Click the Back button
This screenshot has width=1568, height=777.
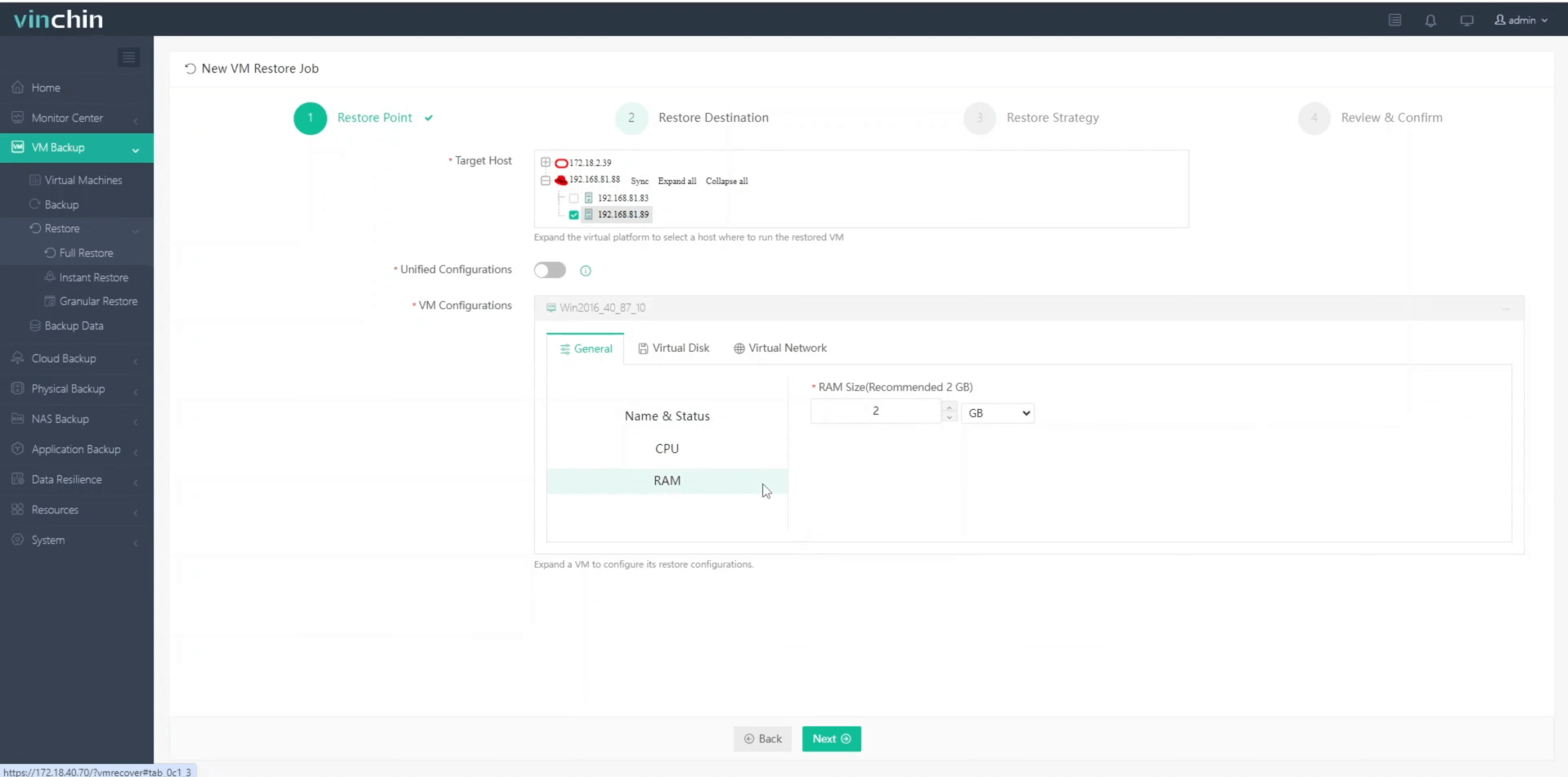point(762,739)
